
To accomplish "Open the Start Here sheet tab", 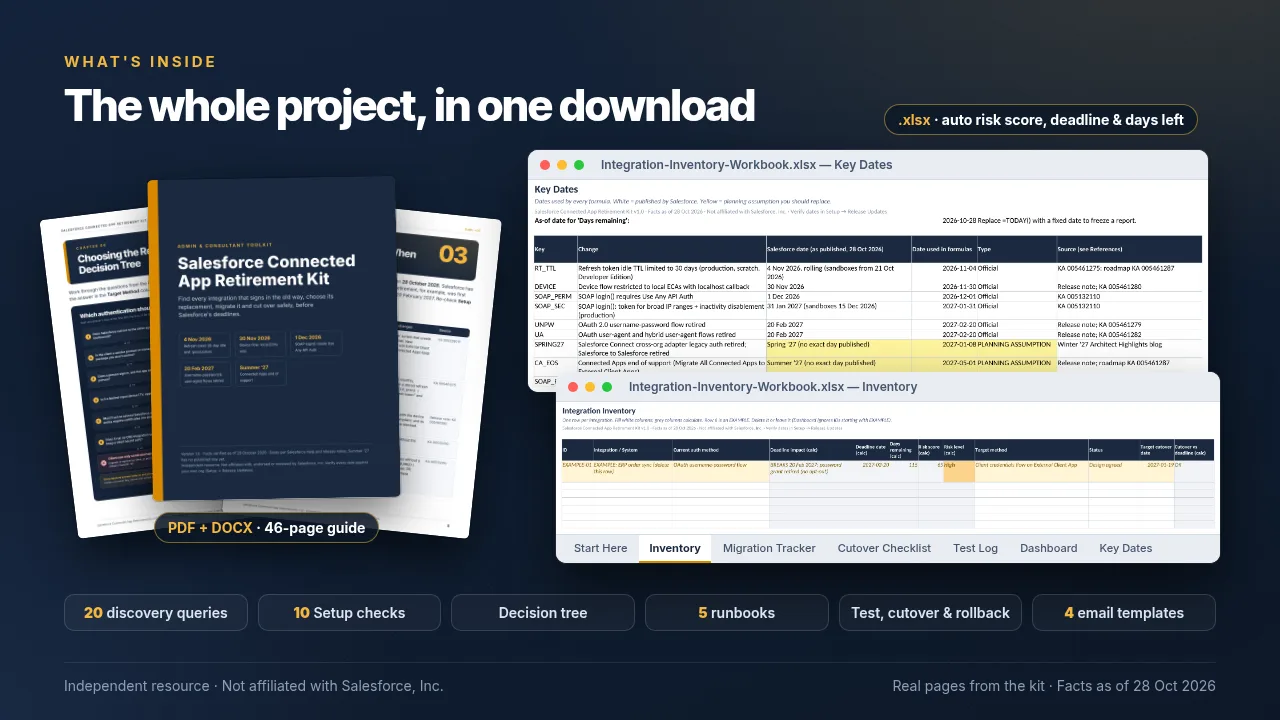I will coord(601,548).
